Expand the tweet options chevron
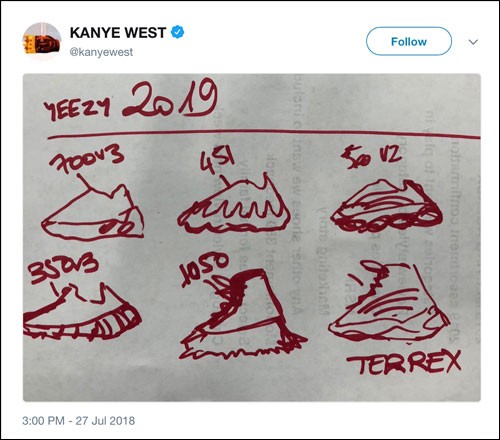500x440 pixels. tap(473, 42)
